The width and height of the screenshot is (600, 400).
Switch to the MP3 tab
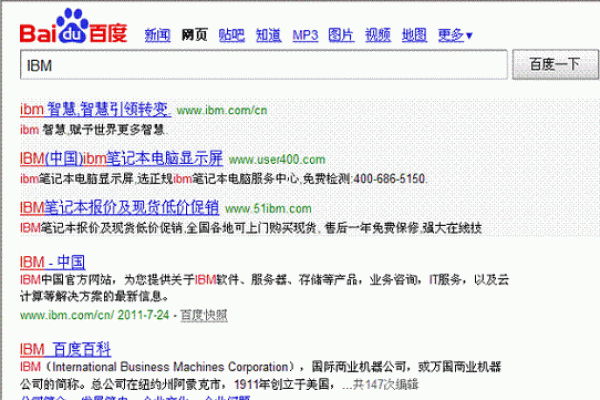(305, 35)
